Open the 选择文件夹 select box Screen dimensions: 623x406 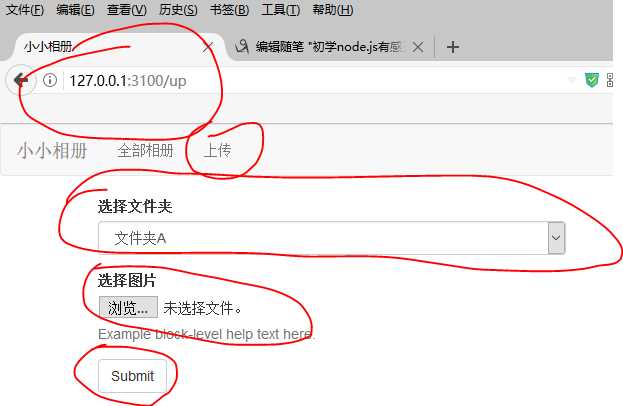[x=331, y=238]
